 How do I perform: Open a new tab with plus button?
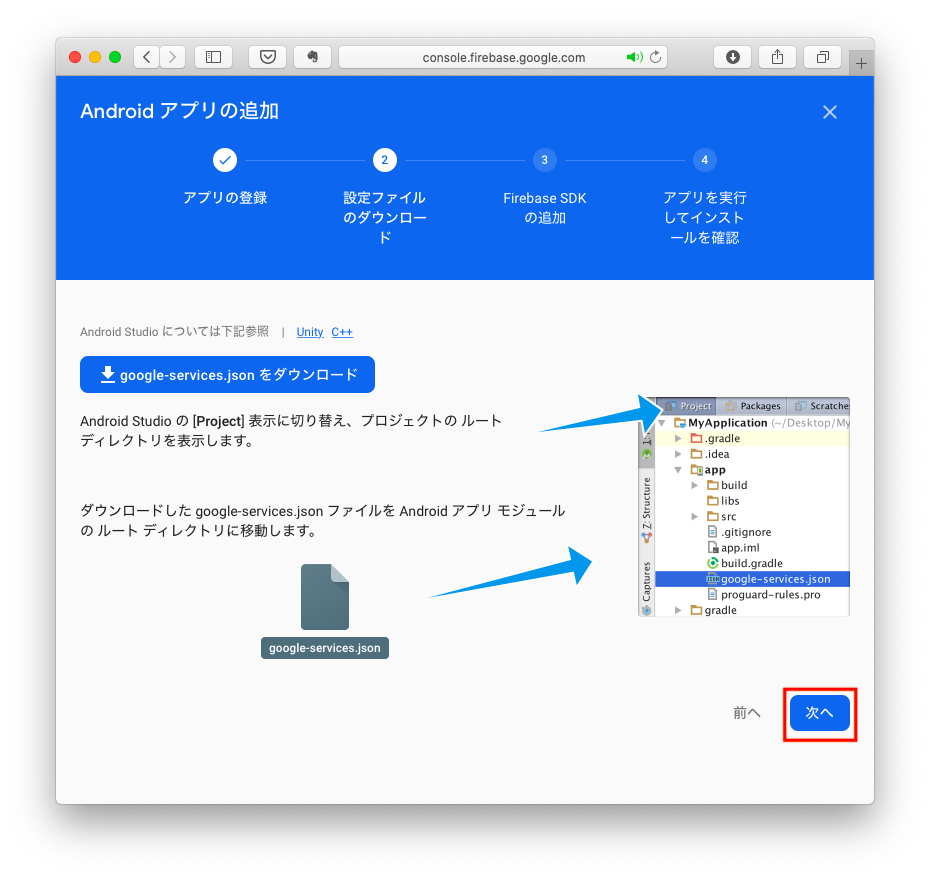click(x=861, y=63)
